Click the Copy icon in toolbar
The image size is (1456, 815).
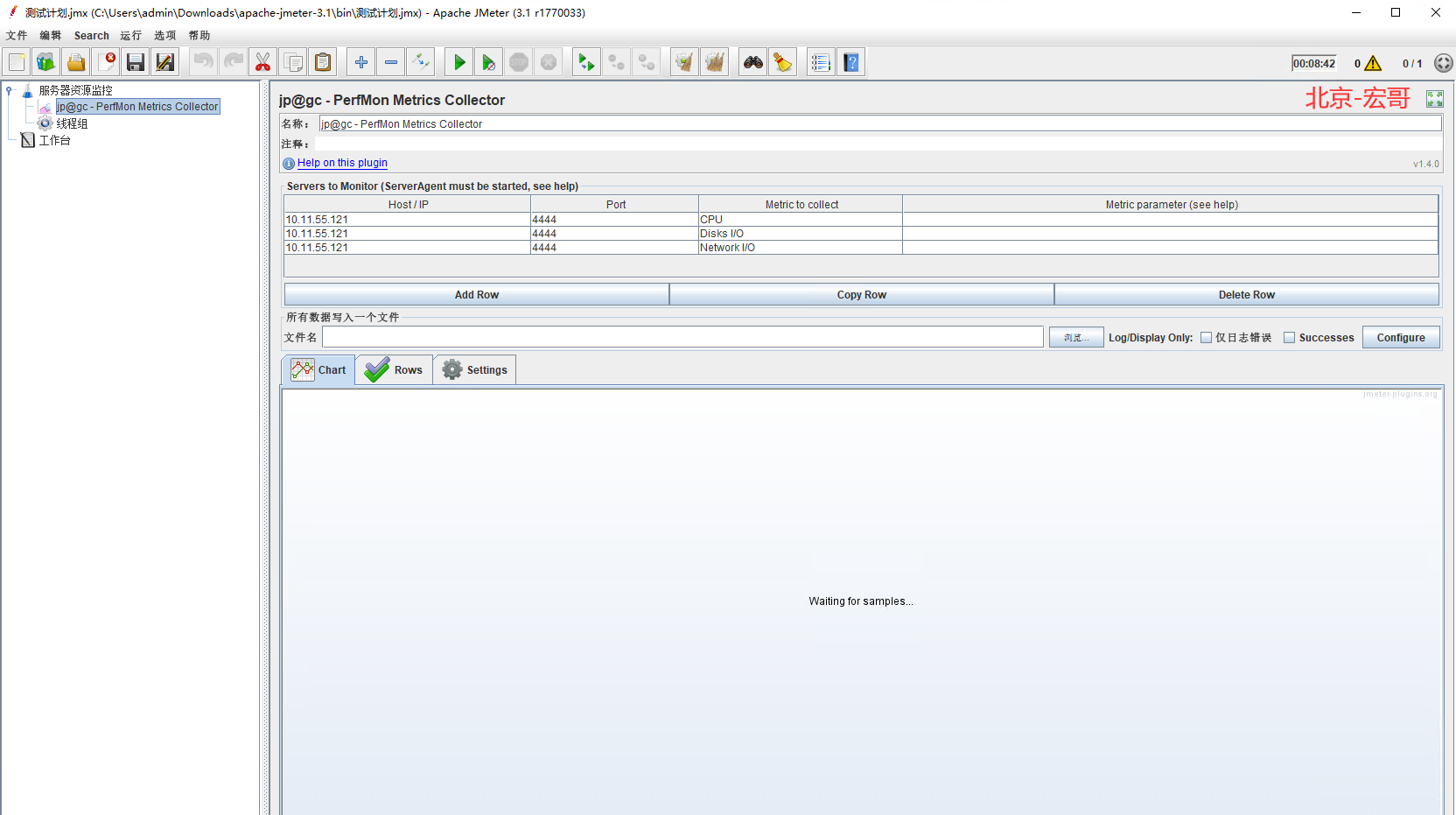point(293,62)
